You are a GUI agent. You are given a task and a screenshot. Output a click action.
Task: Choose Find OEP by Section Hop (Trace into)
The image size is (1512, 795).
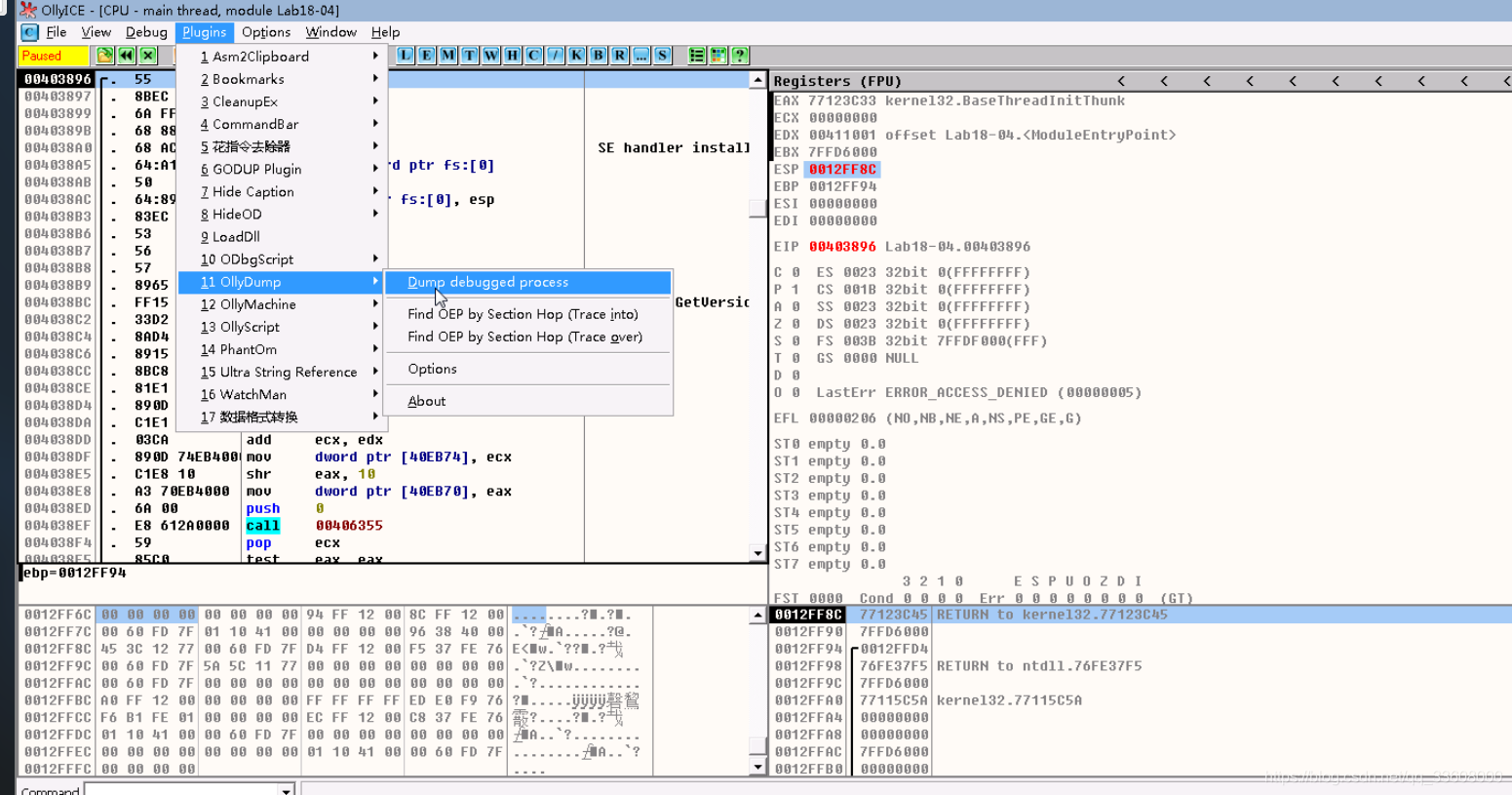pyautogui.click(x=527, y=314)
